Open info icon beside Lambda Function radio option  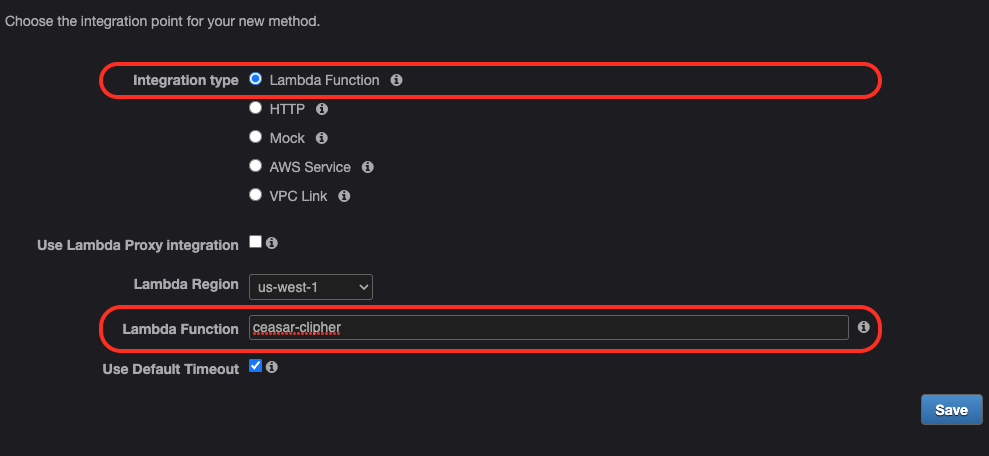[x=396, y=80]
